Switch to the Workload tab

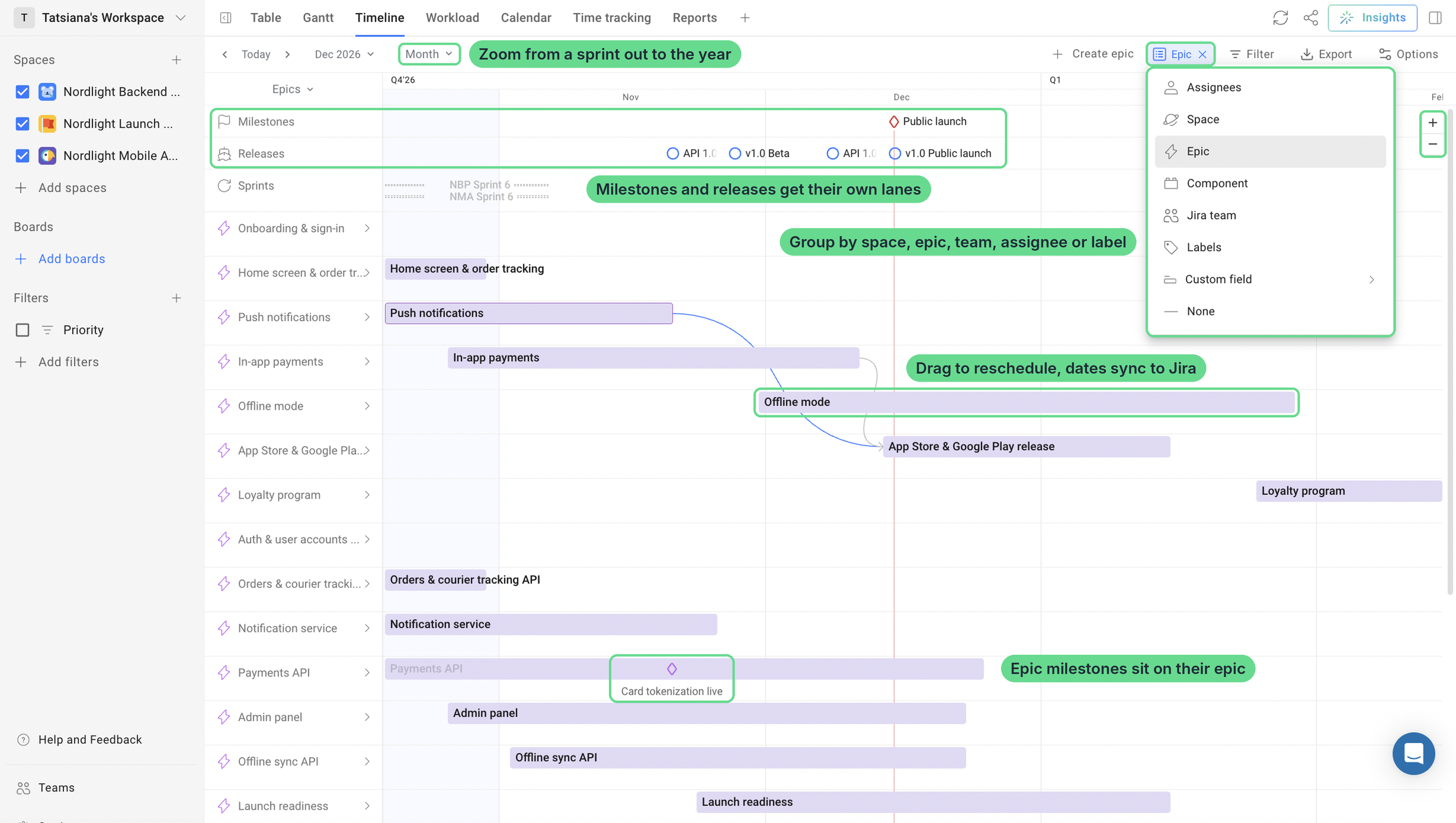[452, 18]
